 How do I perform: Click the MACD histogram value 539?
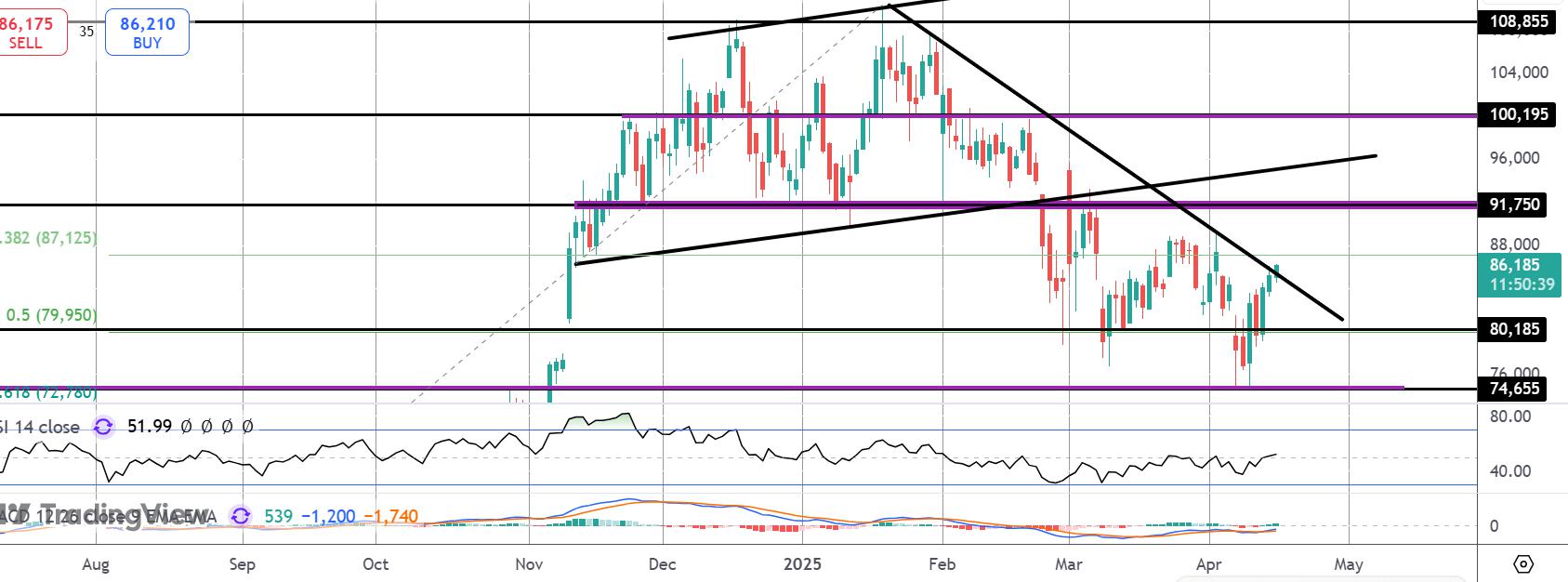pyautogui.click(x=279, y=516)
